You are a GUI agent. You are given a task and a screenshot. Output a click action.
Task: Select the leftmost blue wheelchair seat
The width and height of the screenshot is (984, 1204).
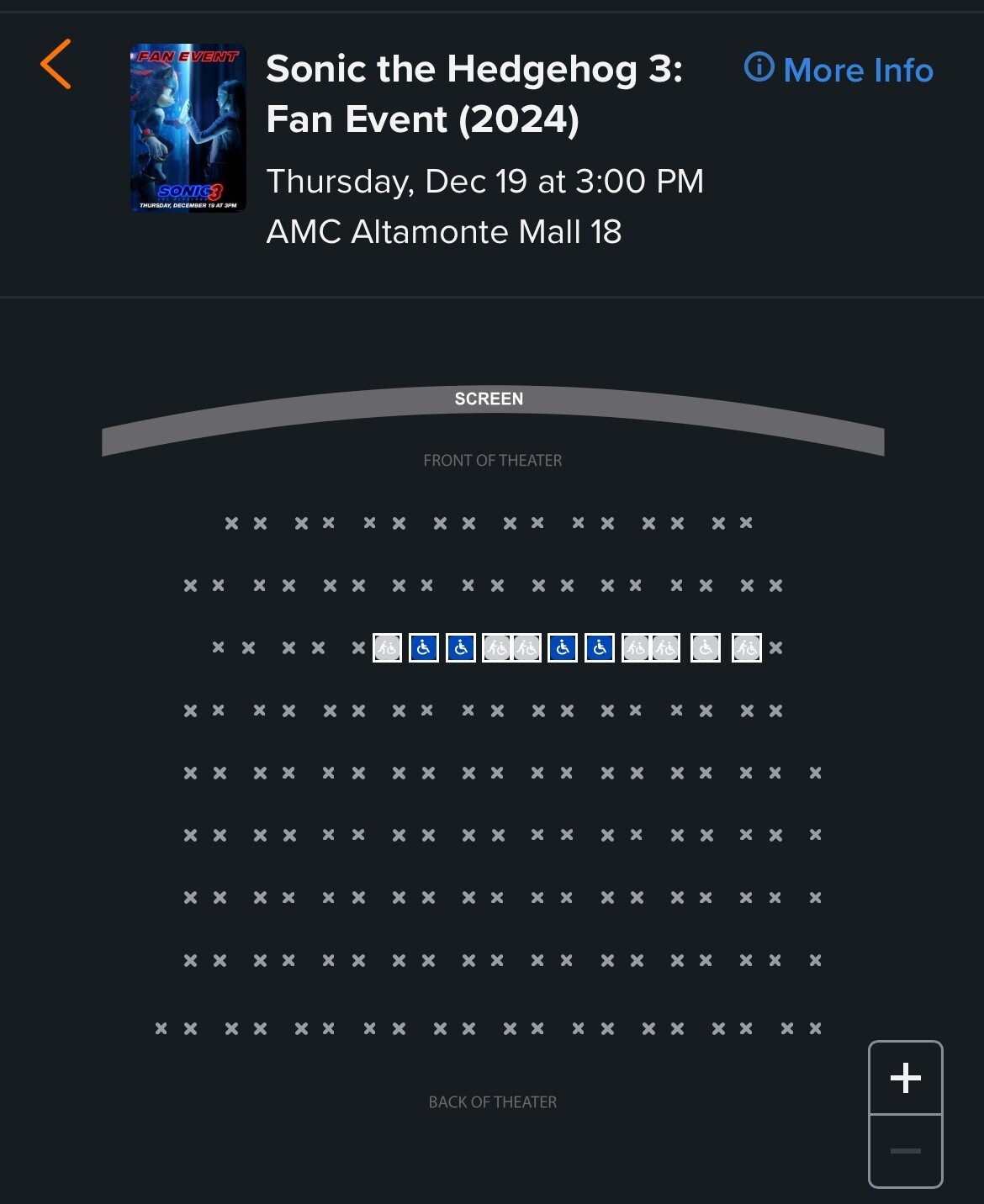(424, 648)
